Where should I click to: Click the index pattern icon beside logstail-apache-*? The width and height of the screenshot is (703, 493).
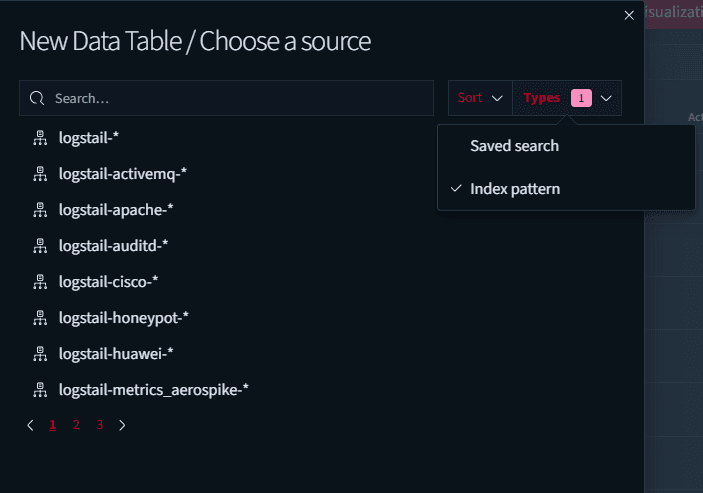40,210
